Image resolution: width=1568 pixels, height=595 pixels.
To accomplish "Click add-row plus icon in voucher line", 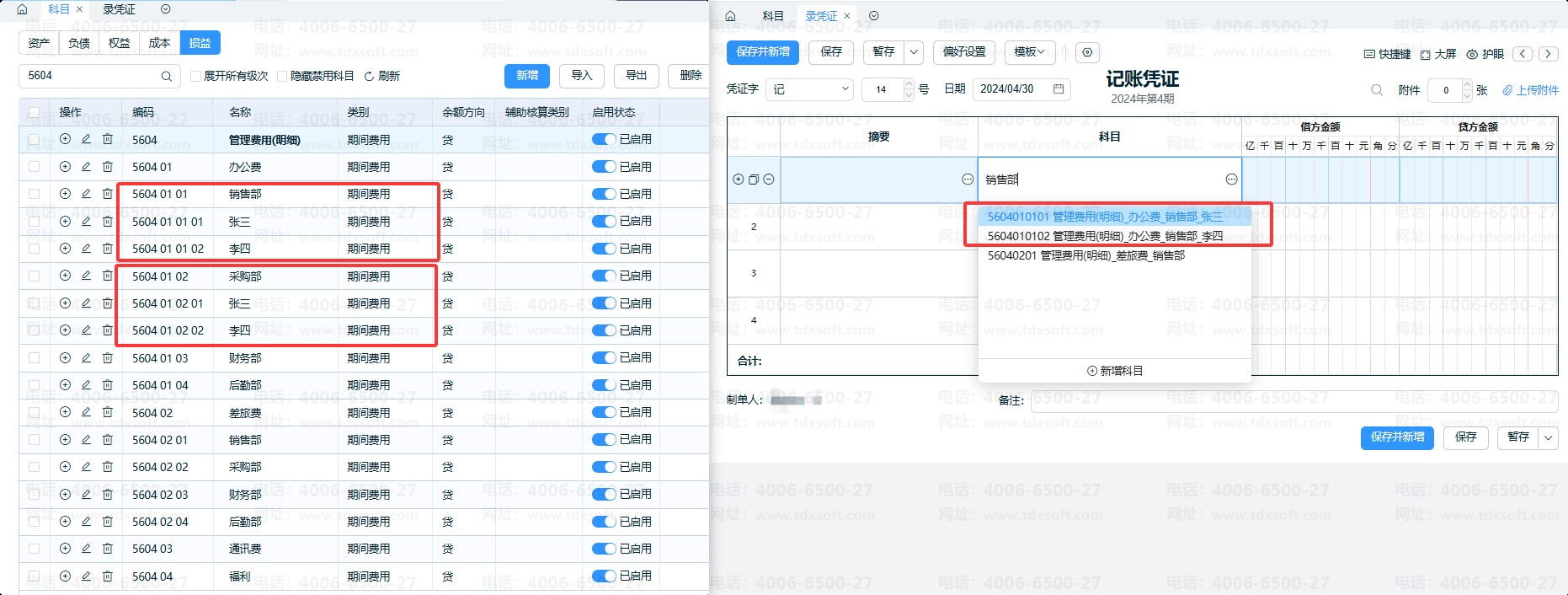I will pyautogui.click(x=739, y=180).
